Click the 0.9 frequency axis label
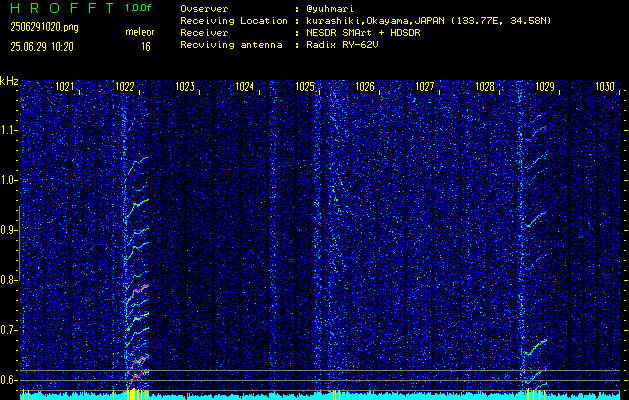Viewport: 629px width, 400px height. point(9,230)
